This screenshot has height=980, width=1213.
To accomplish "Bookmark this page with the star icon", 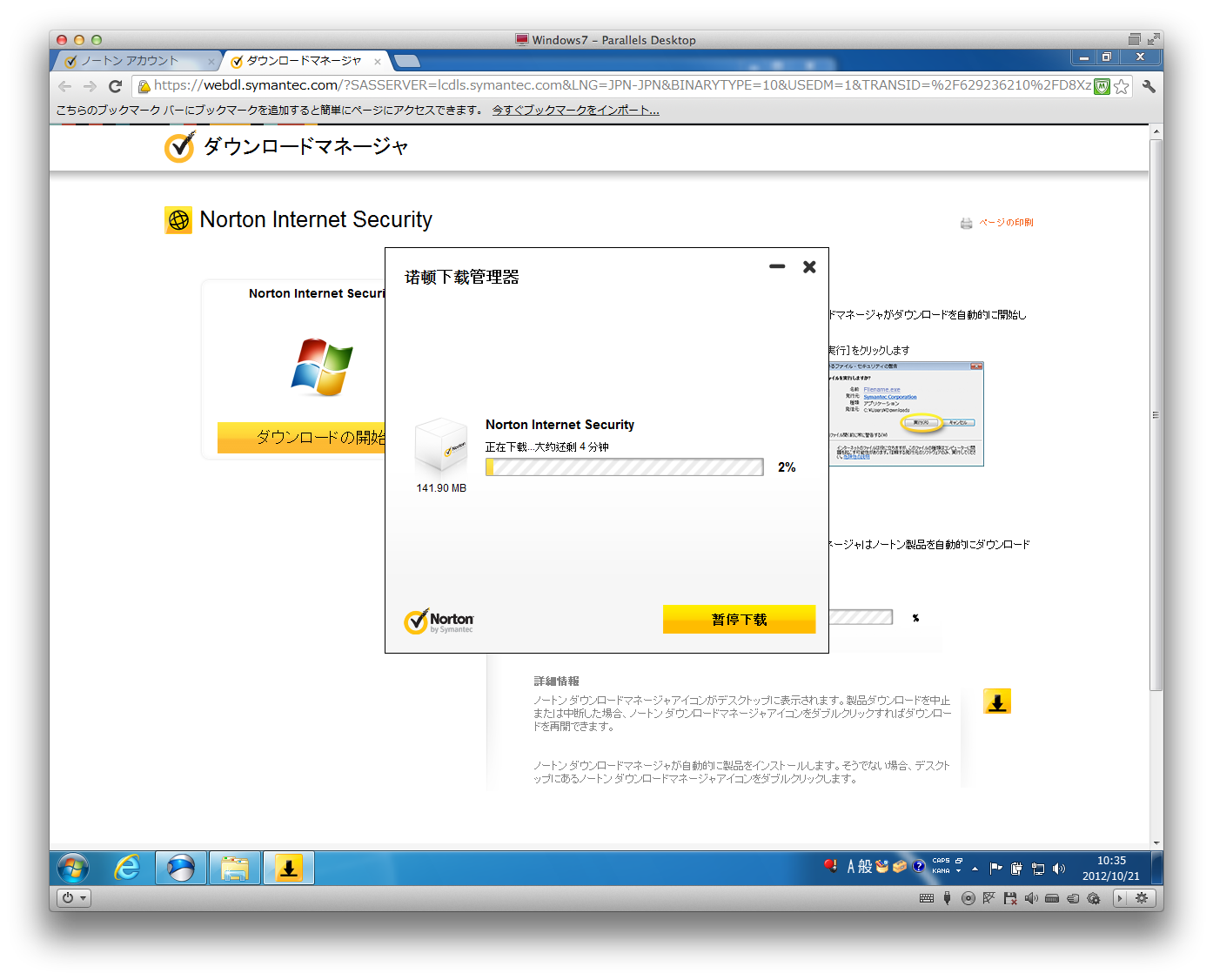I will point(1121,86).
